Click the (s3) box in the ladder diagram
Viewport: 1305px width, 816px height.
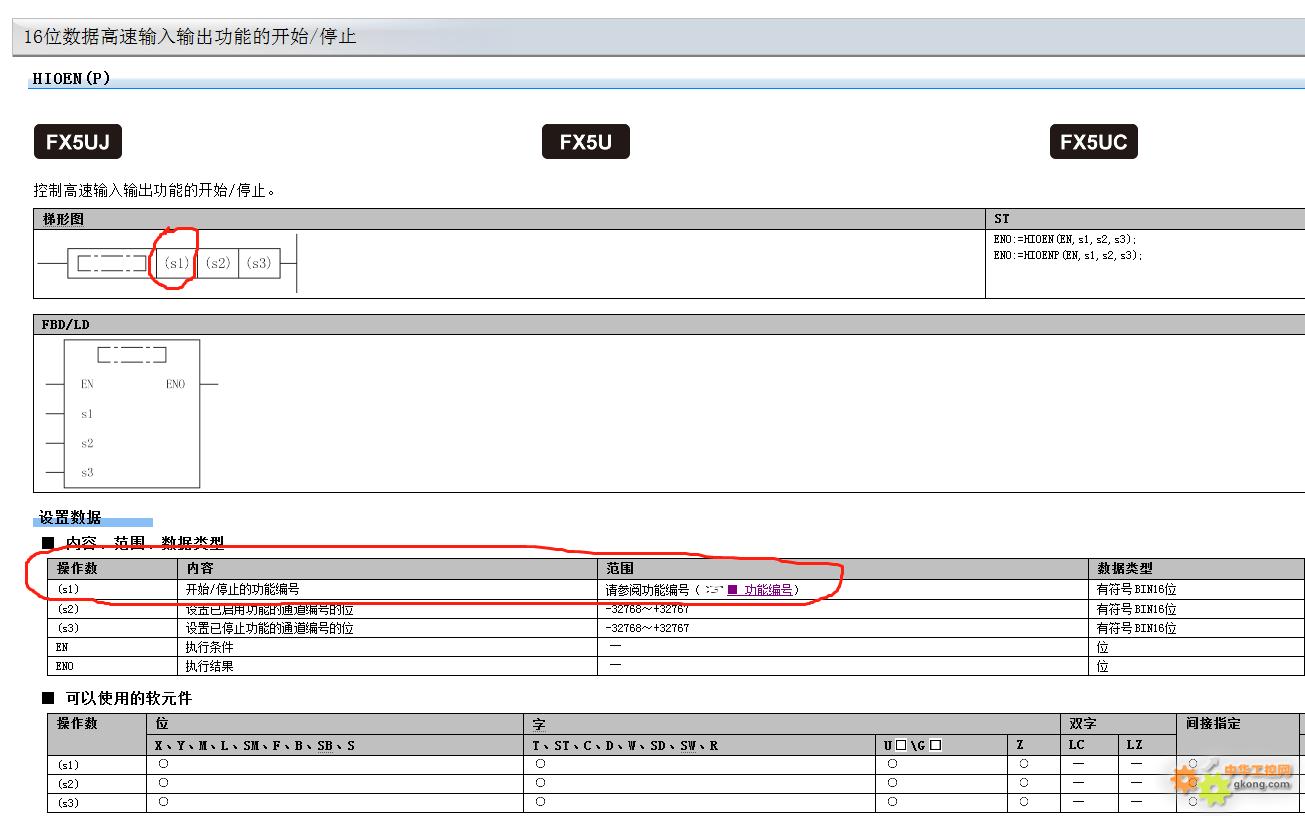coord(259,263)
